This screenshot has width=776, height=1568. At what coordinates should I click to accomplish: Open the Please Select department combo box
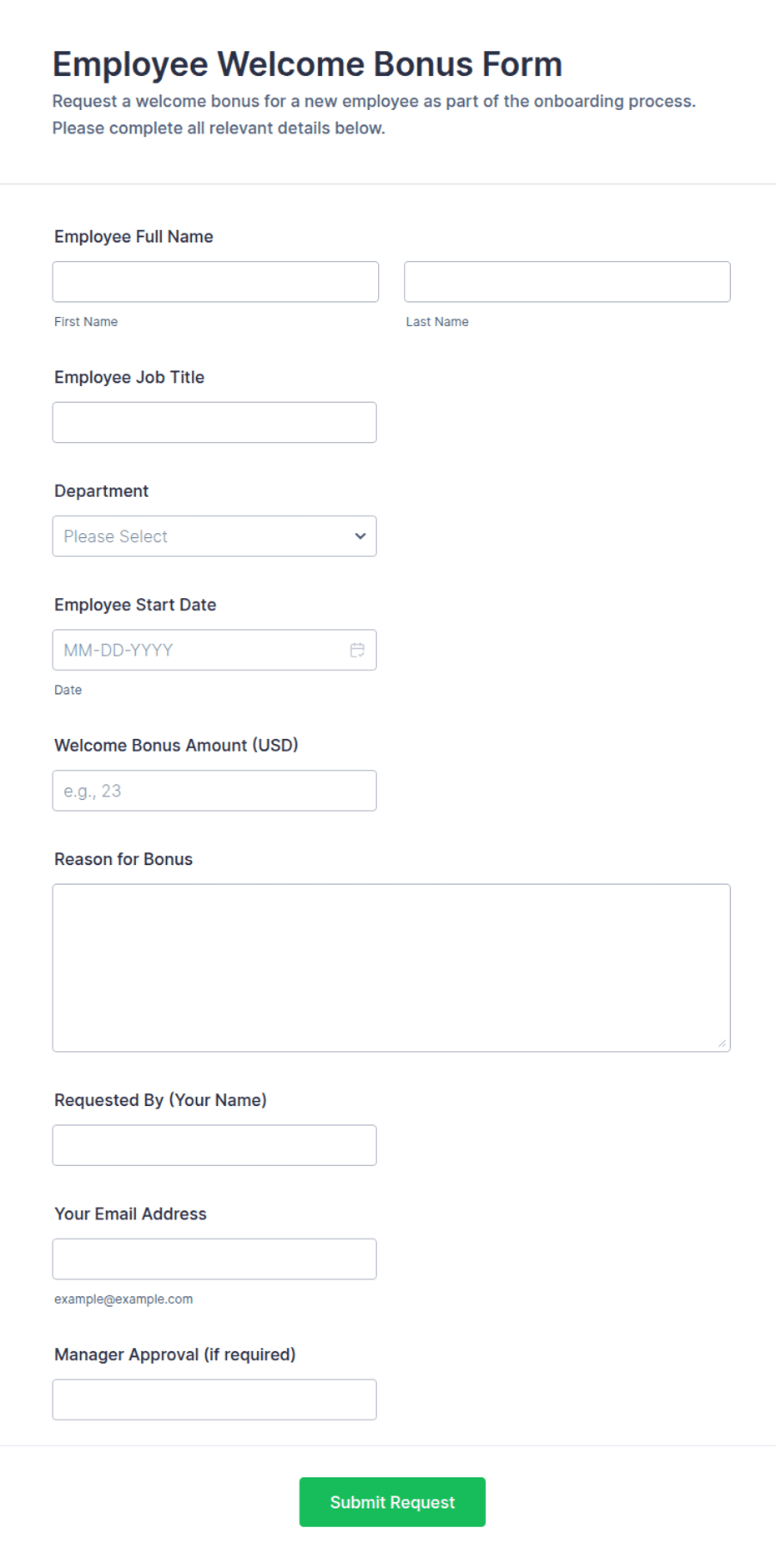(x=214, y=536)
